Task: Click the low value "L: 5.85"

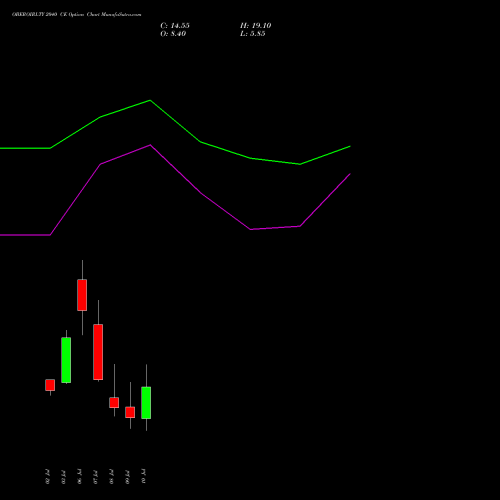Action: [x=253, y=34]
